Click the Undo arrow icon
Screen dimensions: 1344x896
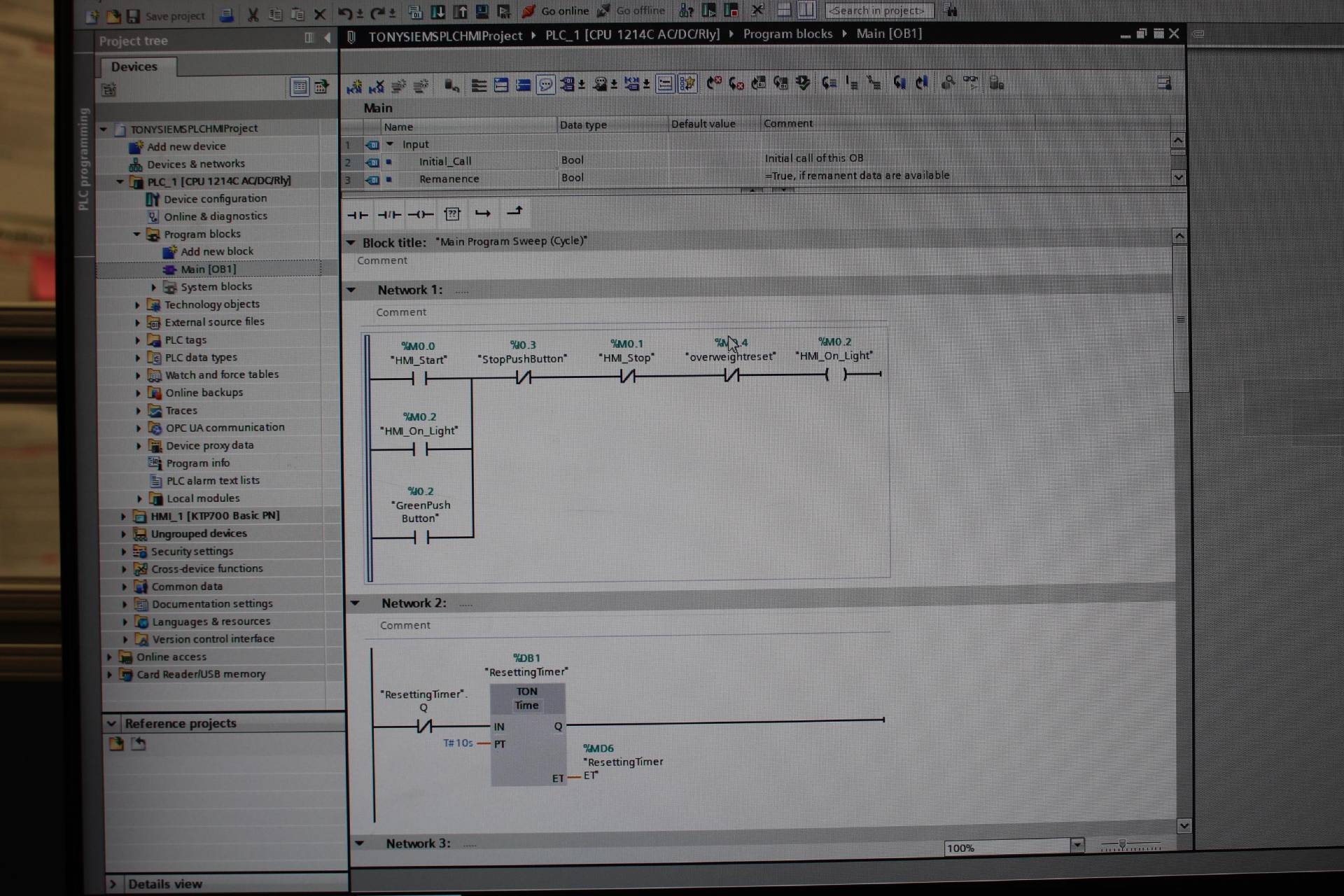tap(344, 13)
